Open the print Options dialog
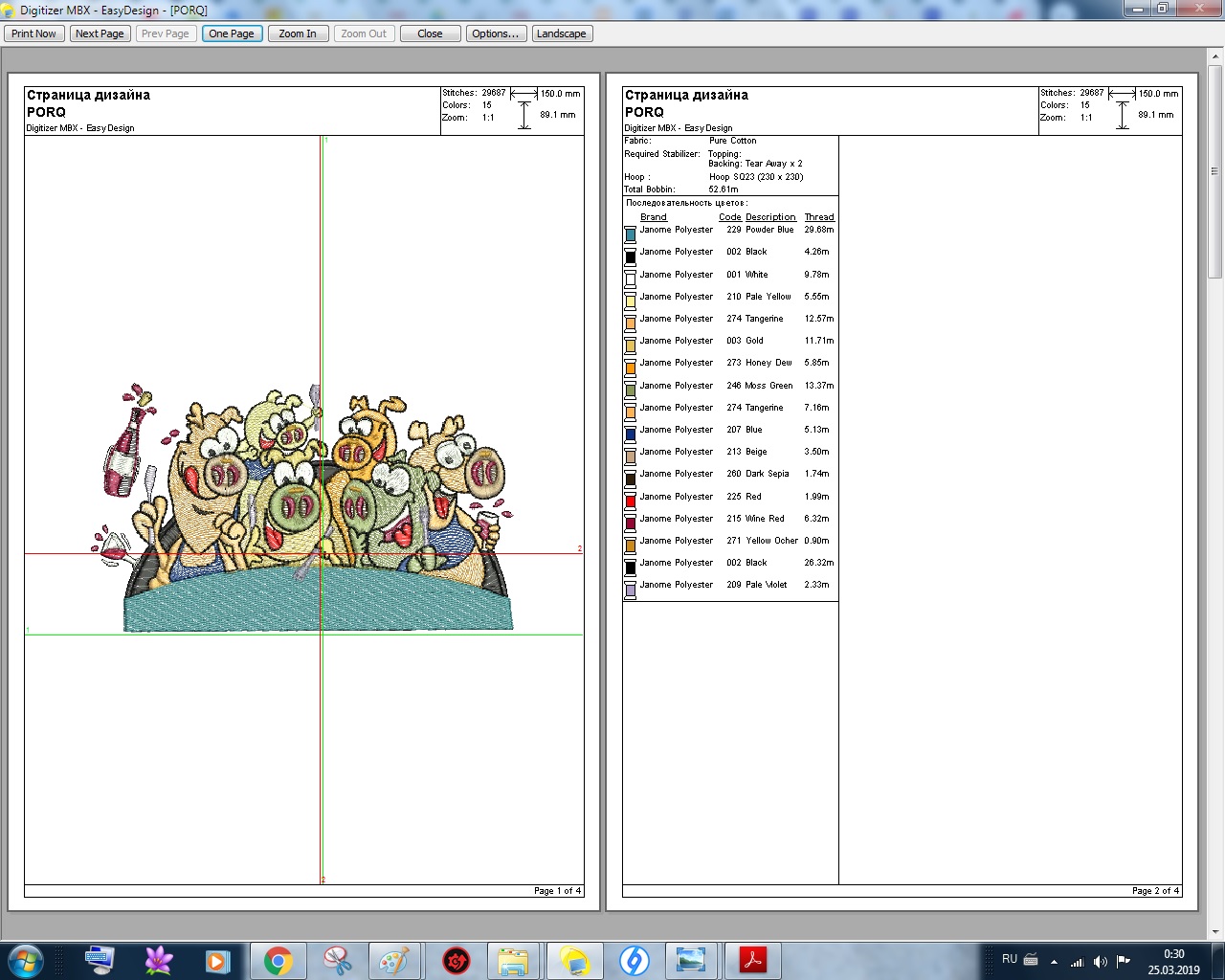1225x980 pixels. click(496, 33)
